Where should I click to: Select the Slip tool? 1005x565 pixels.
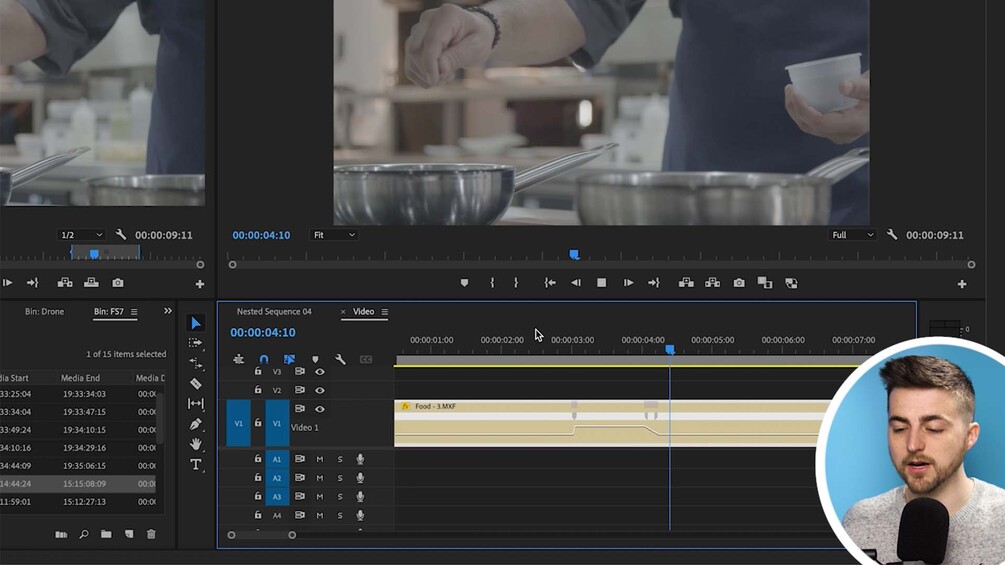(x=195, y=404)
